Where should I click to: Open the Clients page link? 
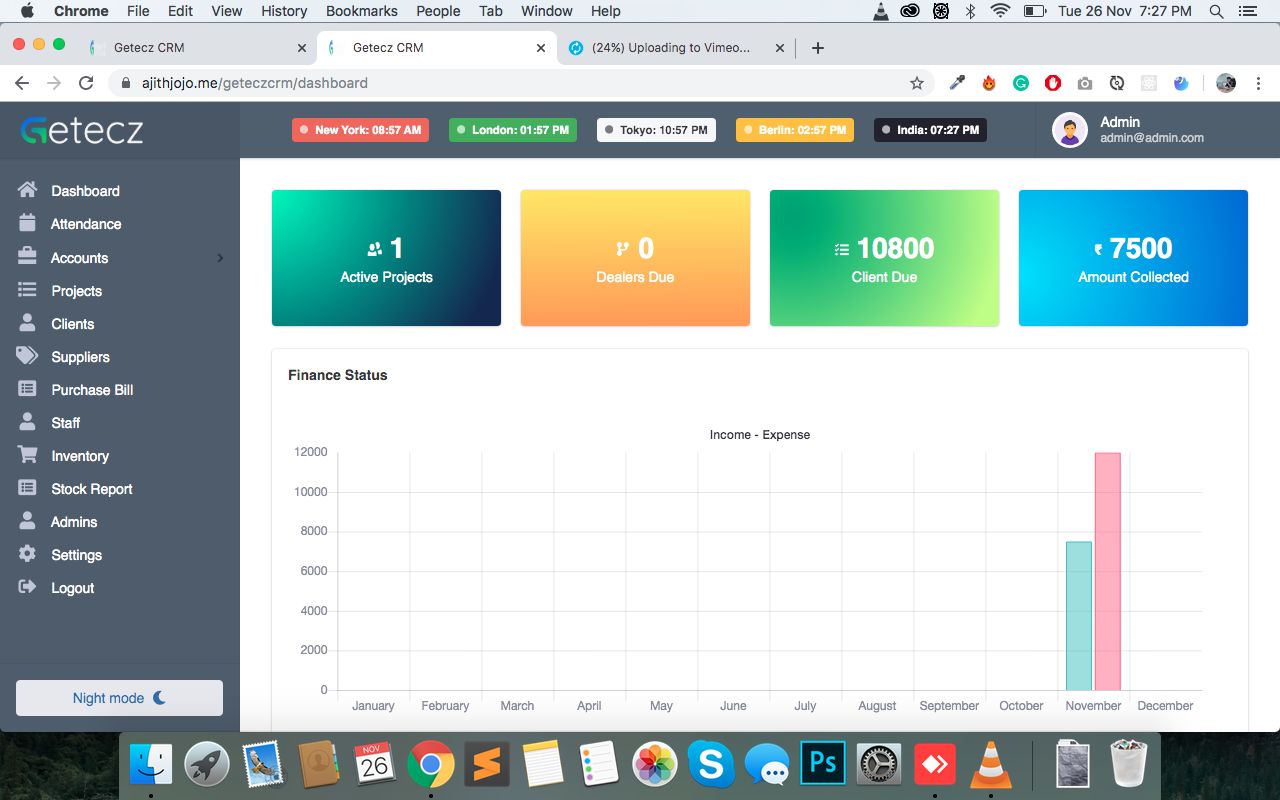click(x=73, y=324)
